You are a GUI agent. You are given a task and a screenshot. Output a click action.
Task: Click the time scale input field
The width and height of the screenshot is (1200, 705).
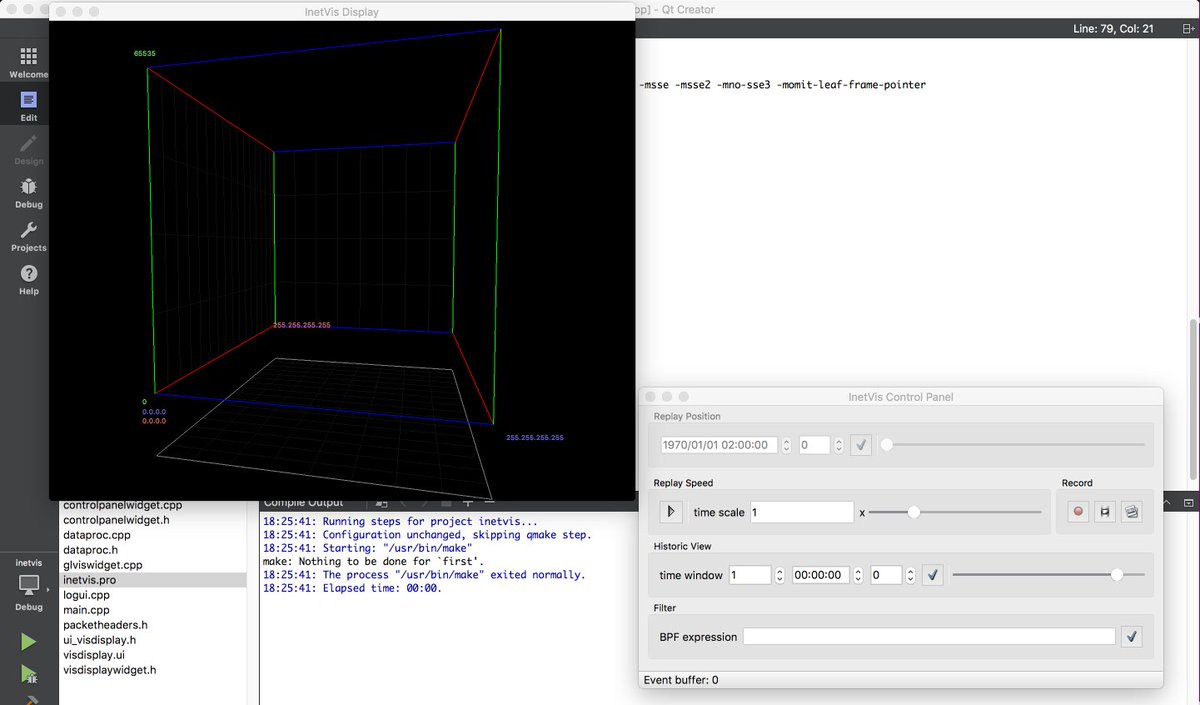point(802,512)
